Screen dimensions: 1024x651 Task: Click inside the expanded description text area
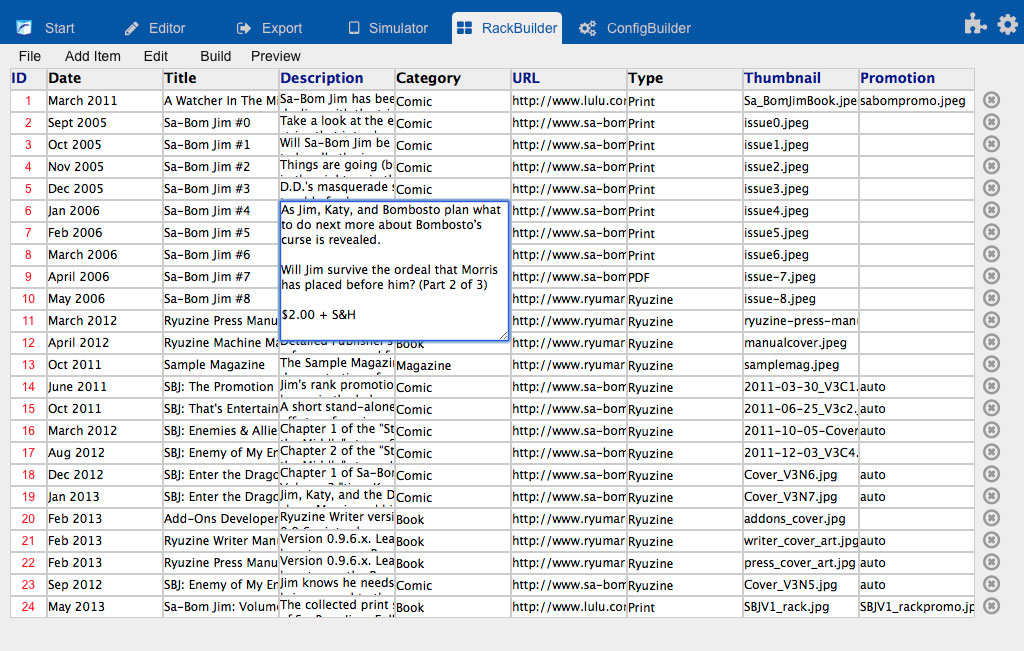[393, 270]
